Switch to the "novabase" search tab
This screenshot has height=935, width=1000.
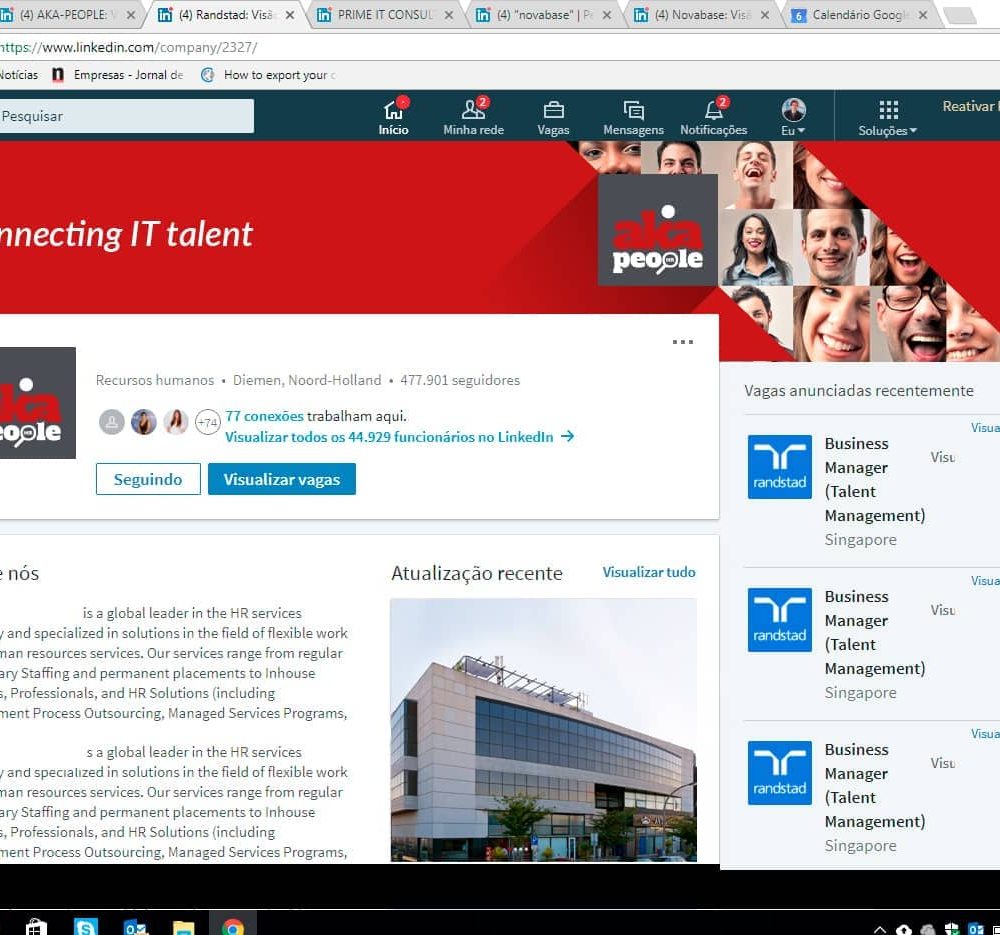(x=545, y=15)
